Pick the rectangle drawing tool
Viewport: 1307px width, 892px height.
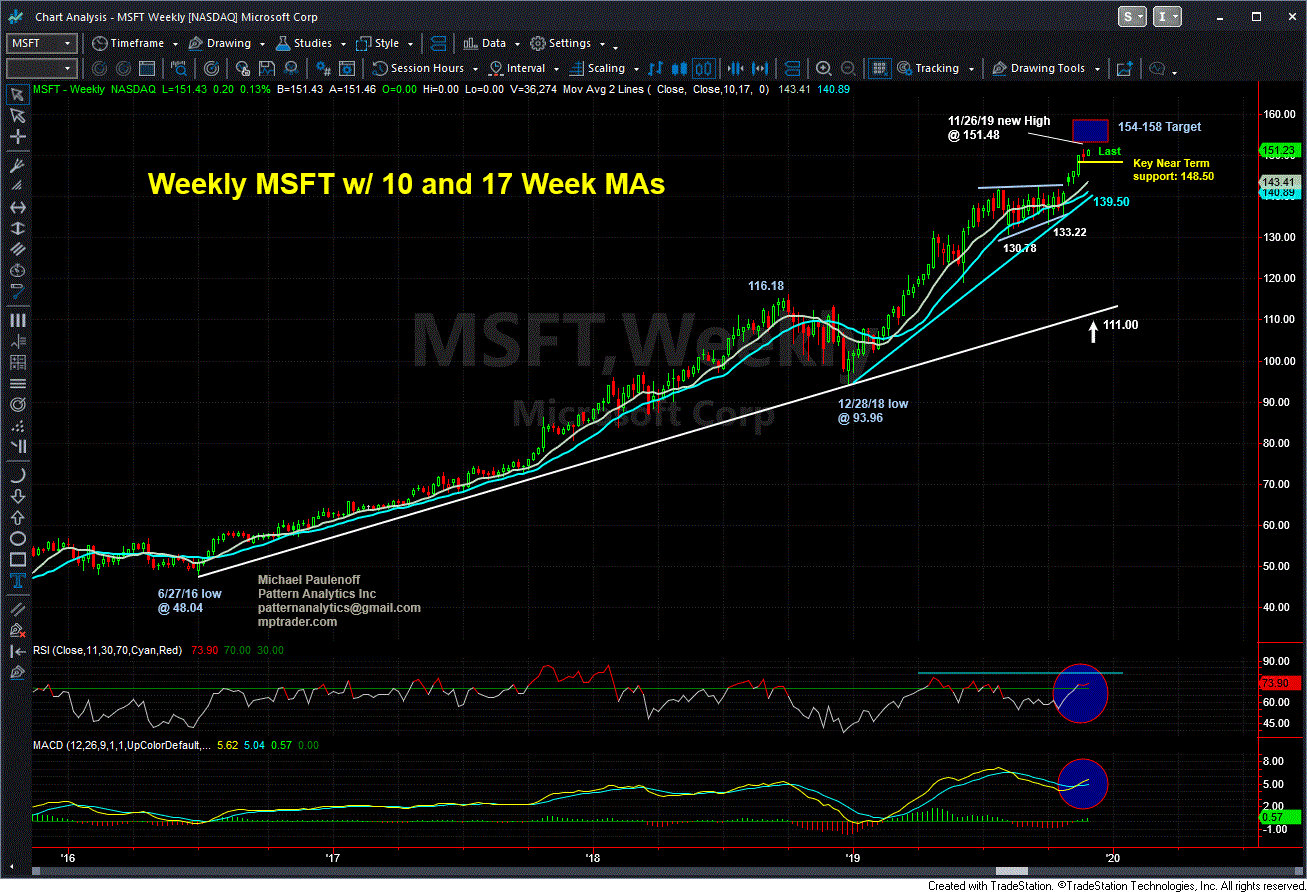16,562
